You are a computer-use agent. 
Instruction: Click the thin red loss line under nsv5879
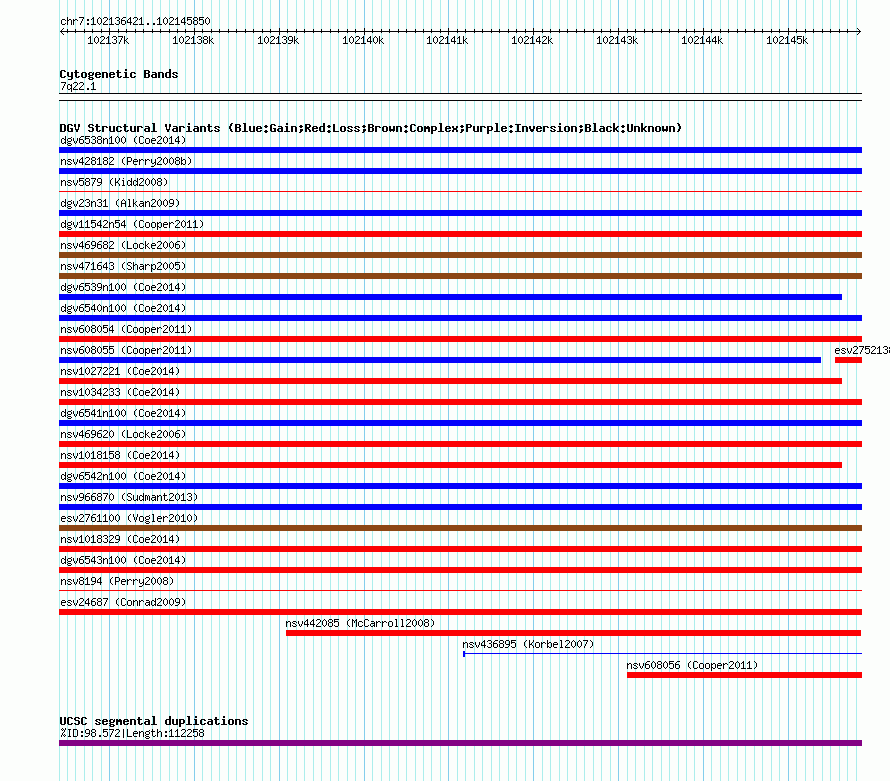tap(460, 192)
